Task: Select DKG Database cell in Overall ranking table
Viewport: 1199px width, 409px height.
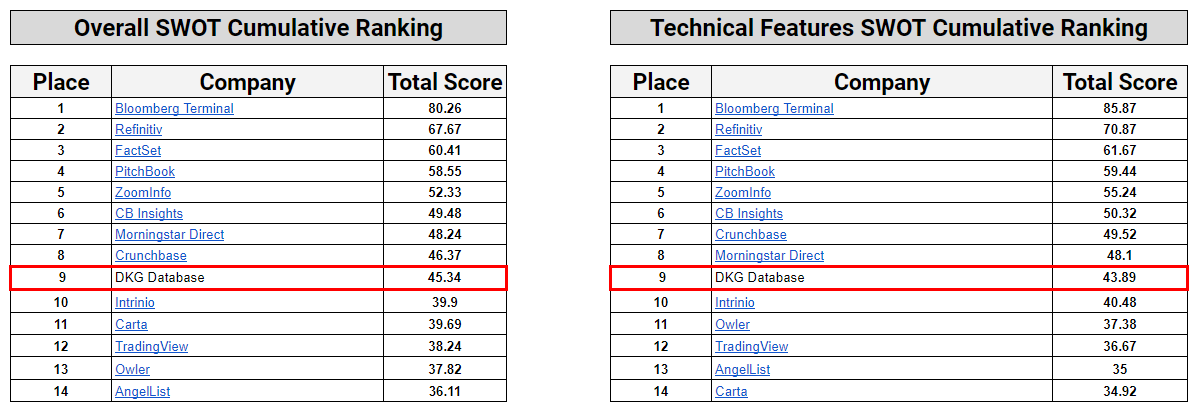Action: 160,277
